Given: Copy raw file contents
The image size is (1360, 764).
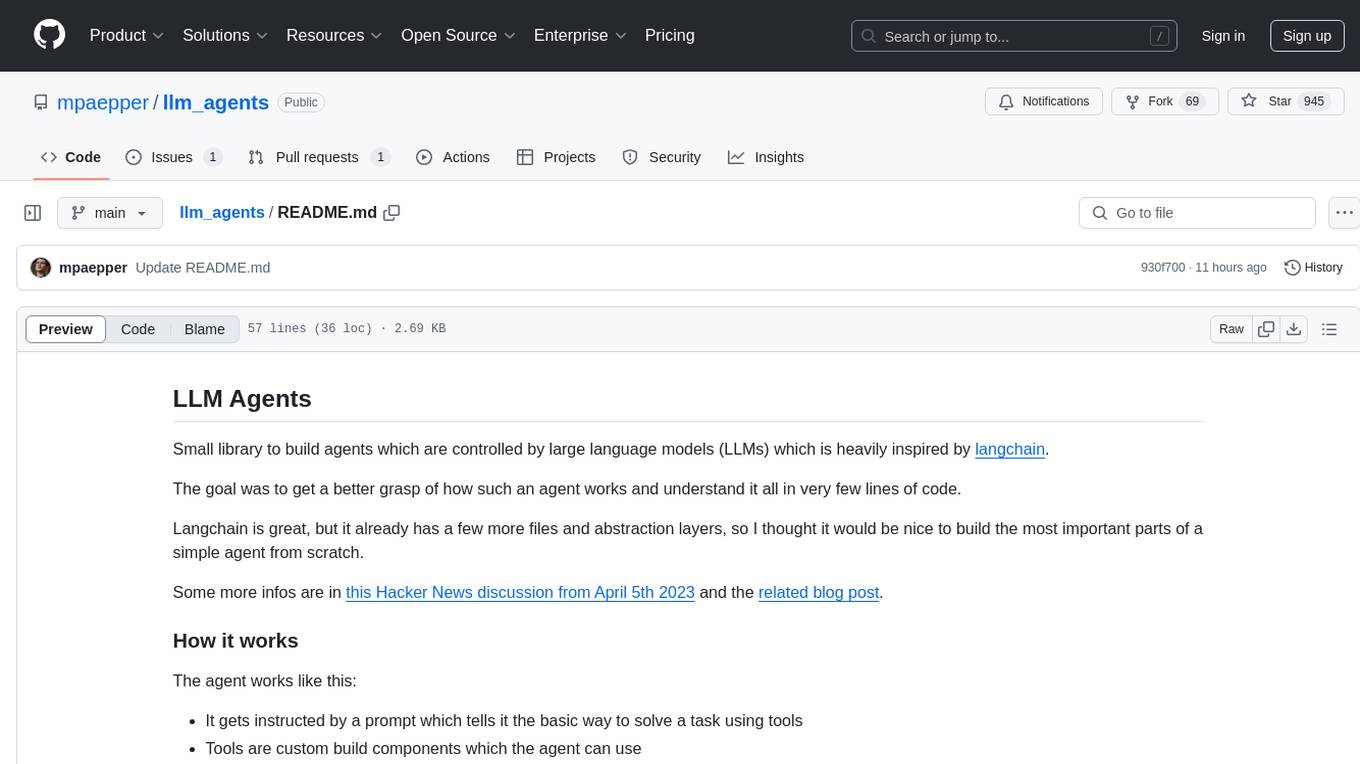Looking at the screenshot, I should pyautogui.click(x=1266, y=329).
